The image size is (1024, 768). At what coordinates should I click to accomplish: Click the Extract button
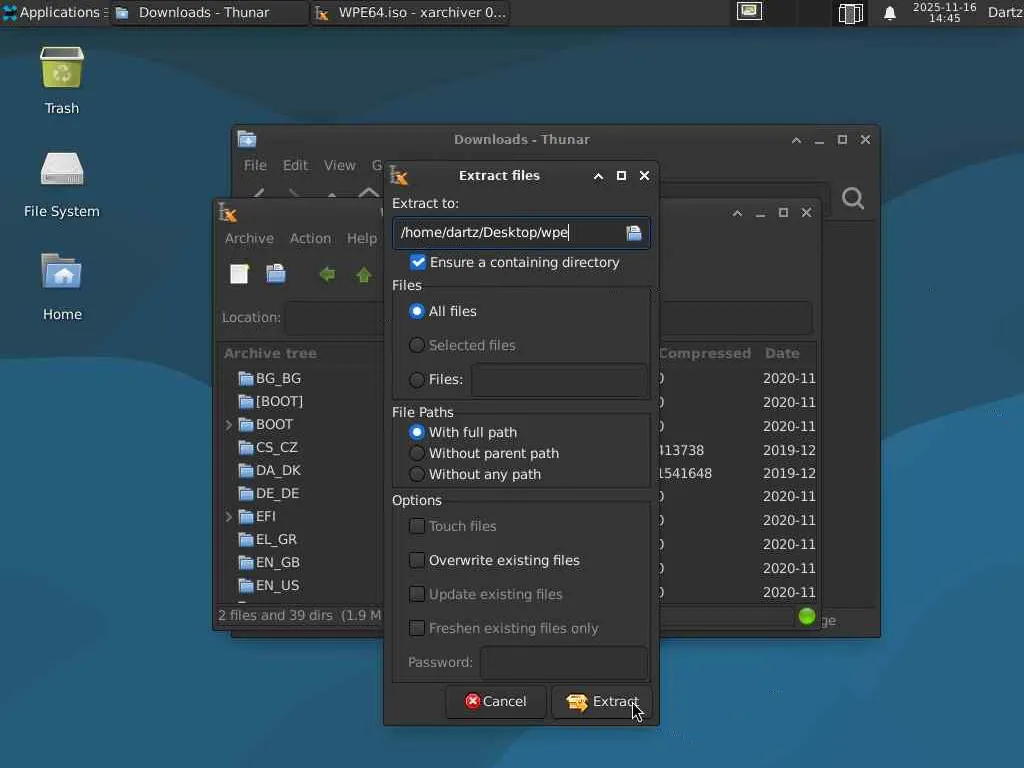pyautogui.click(x=601, y=702)
